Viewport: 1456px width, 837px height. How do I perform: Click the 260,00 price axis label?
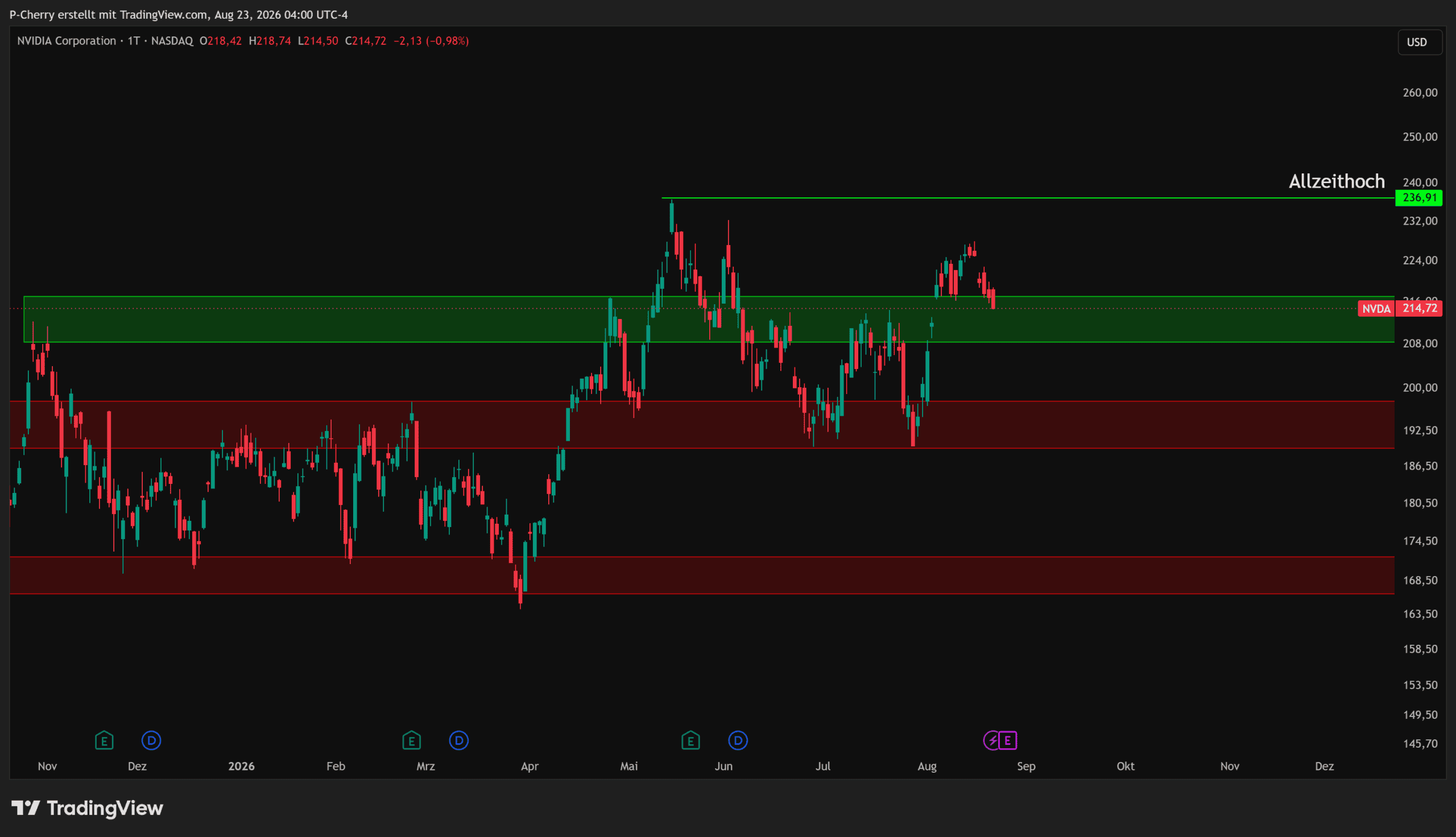point(1420,93)
